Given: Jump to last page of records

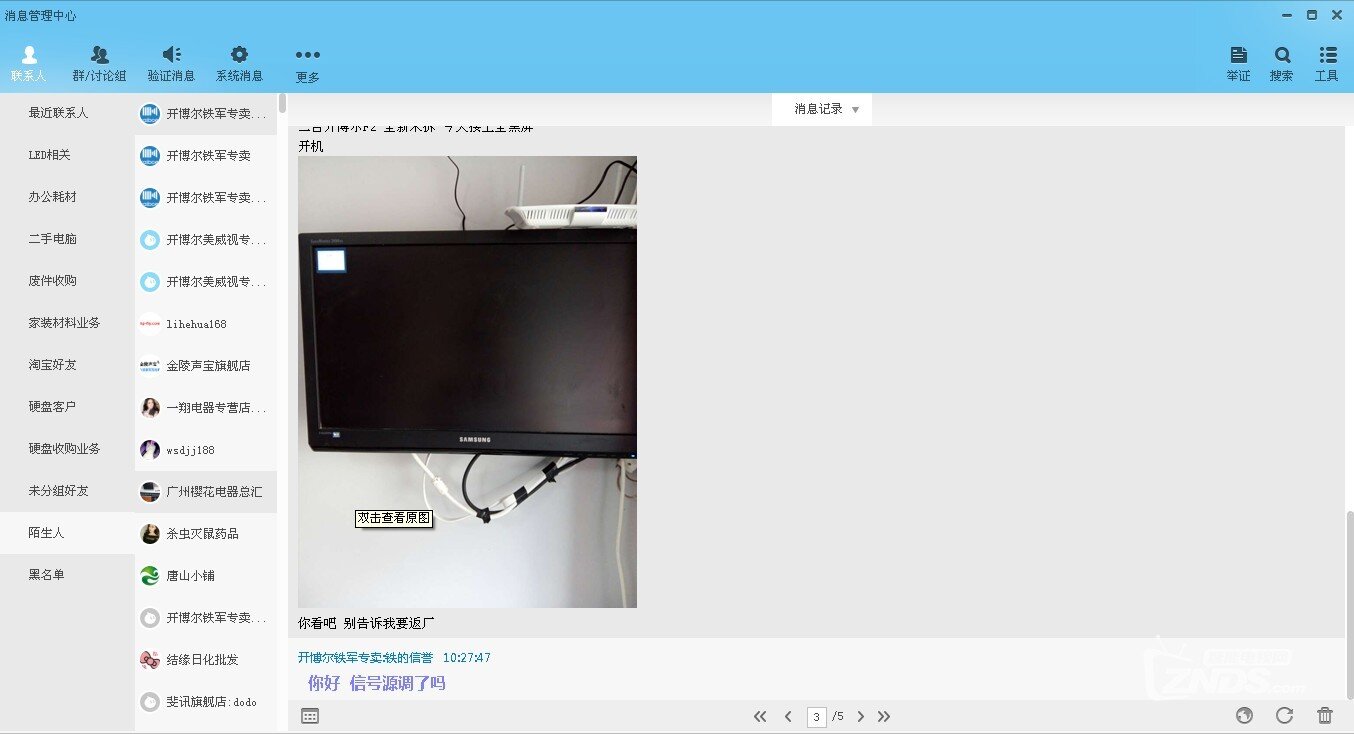Looking at the screenshot, I should pyautogui.click(x=884, y=716).
